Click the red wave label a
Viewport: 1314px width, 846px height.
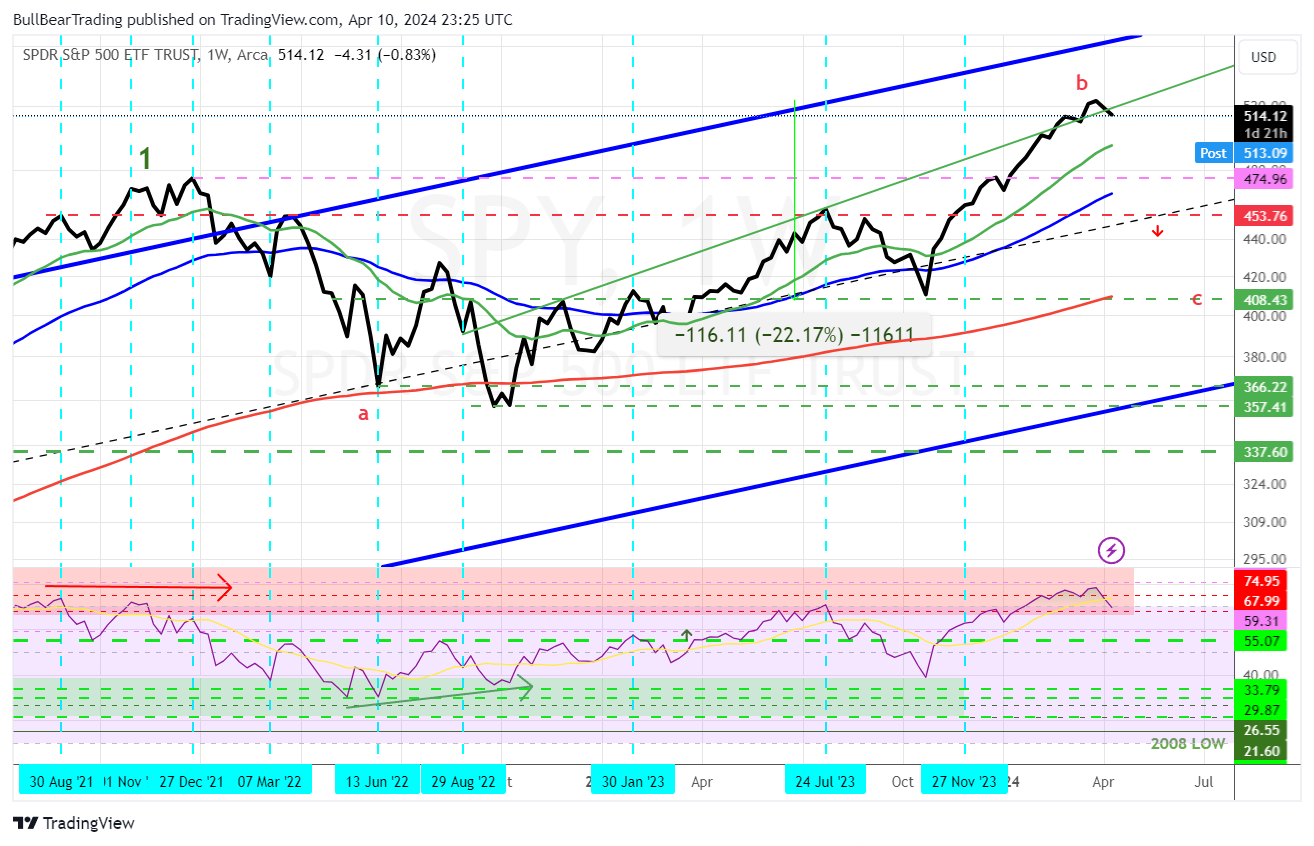click(x=364, y=413)
